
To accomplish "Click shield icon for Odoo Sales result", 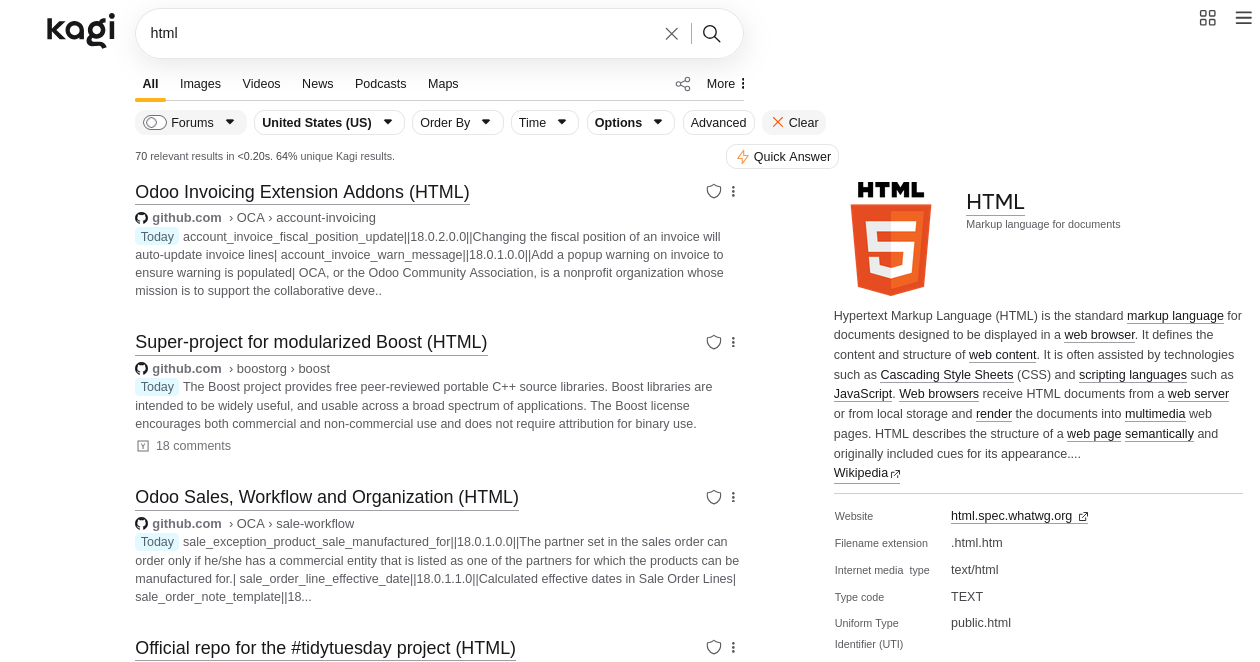I will click(714, 497).
